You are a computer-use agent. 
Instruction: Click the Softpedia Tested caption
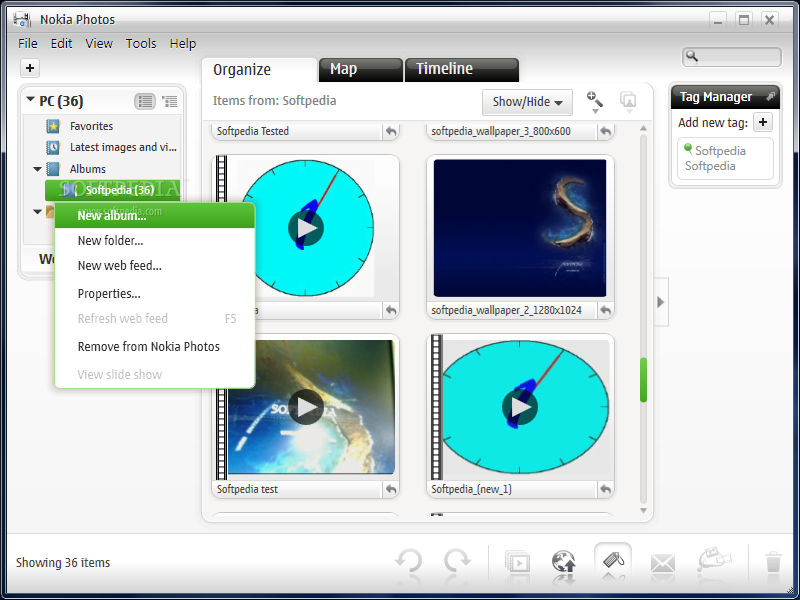click(253, 132)
